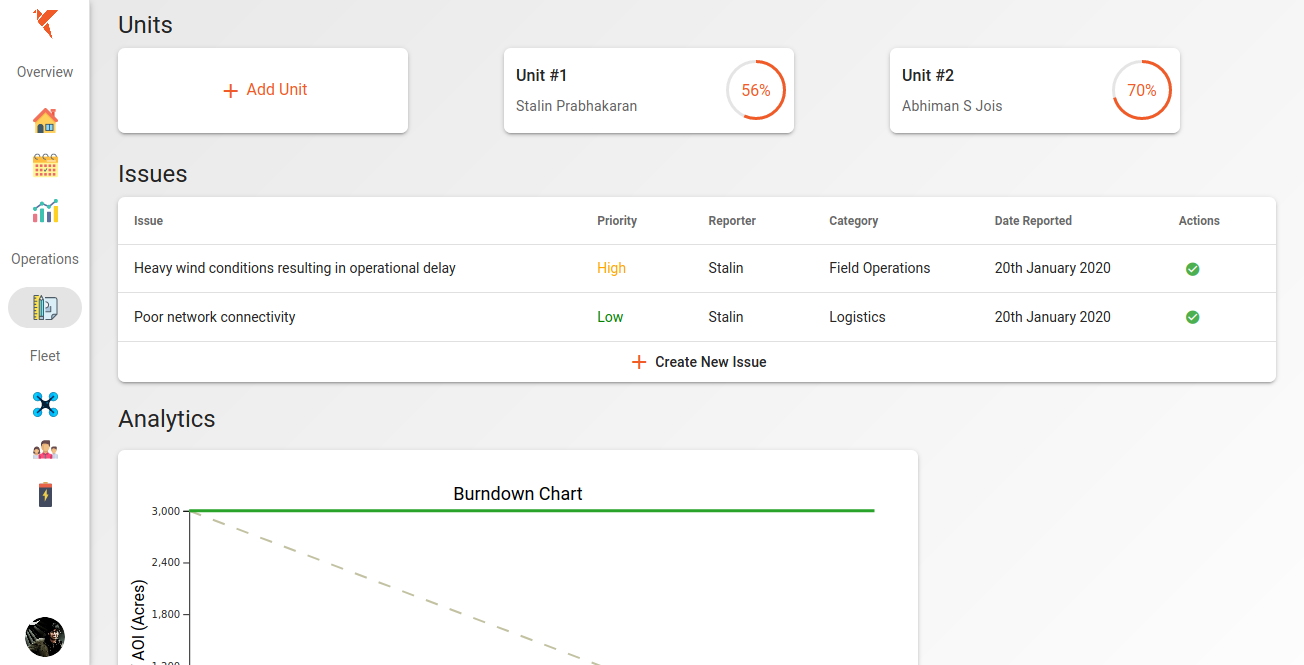Open the team members icon
Image resolution: width=1304 pixels, height=665 pixels.
(45, 450)
